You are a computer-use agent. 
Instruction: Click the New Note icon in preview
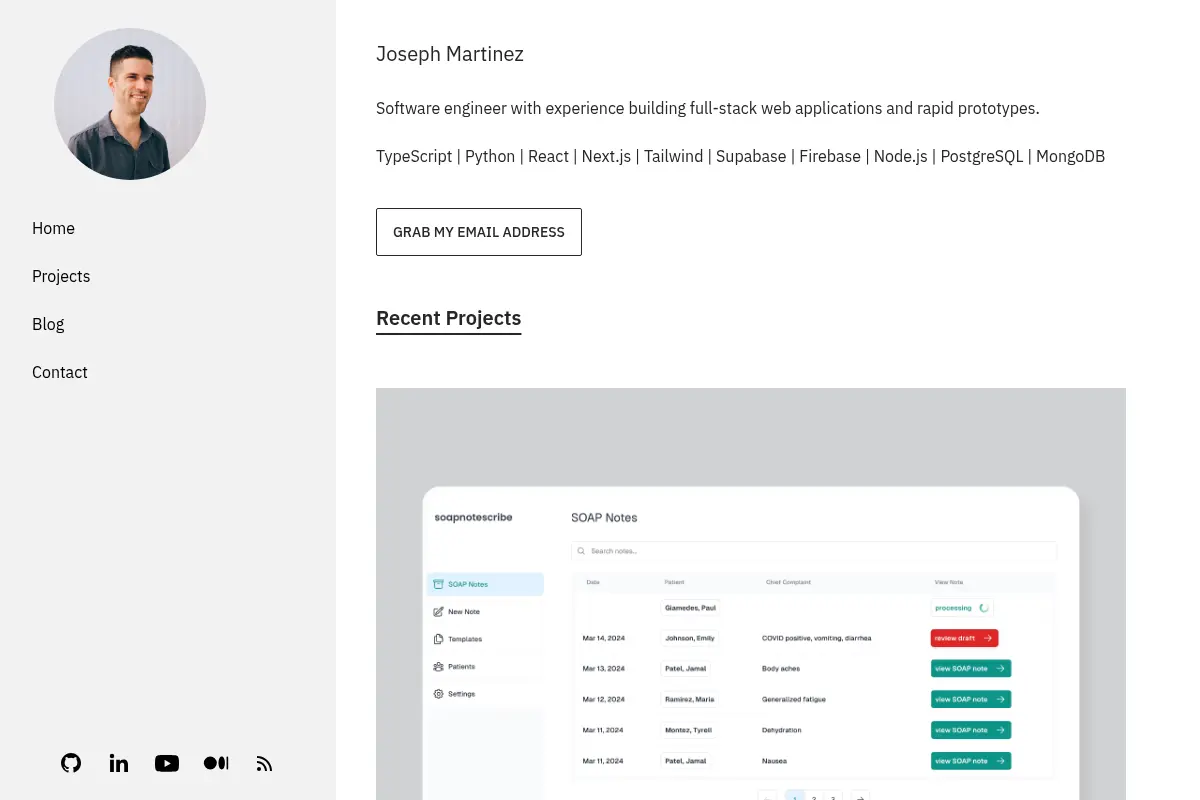pyautogui.click(x=438, y=611)
